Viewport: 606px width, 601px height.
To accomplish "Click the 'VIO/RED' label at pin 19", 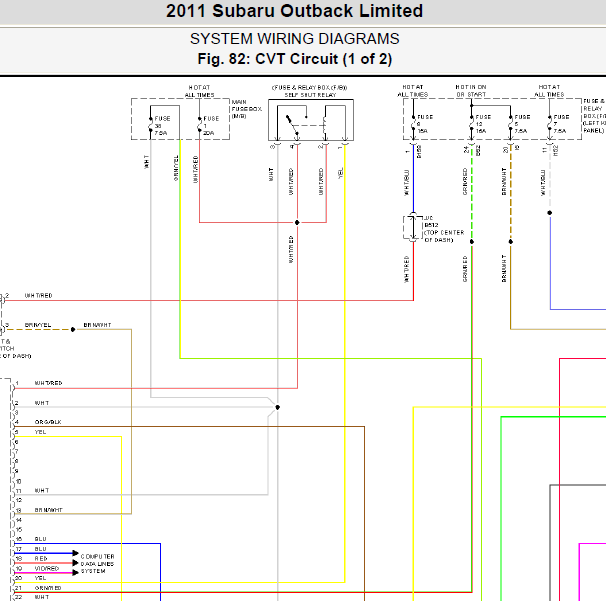I will coord(47,569).
